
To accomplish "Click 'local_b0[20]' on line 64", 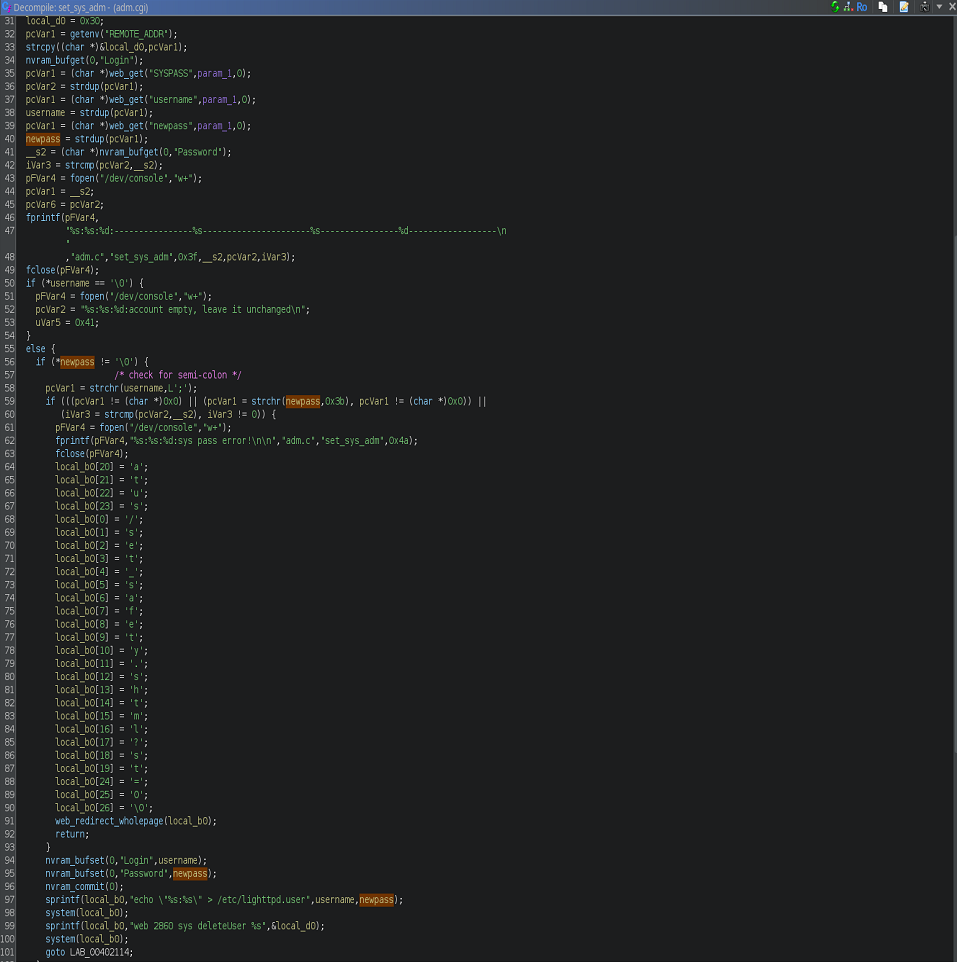I will (85, 467).
